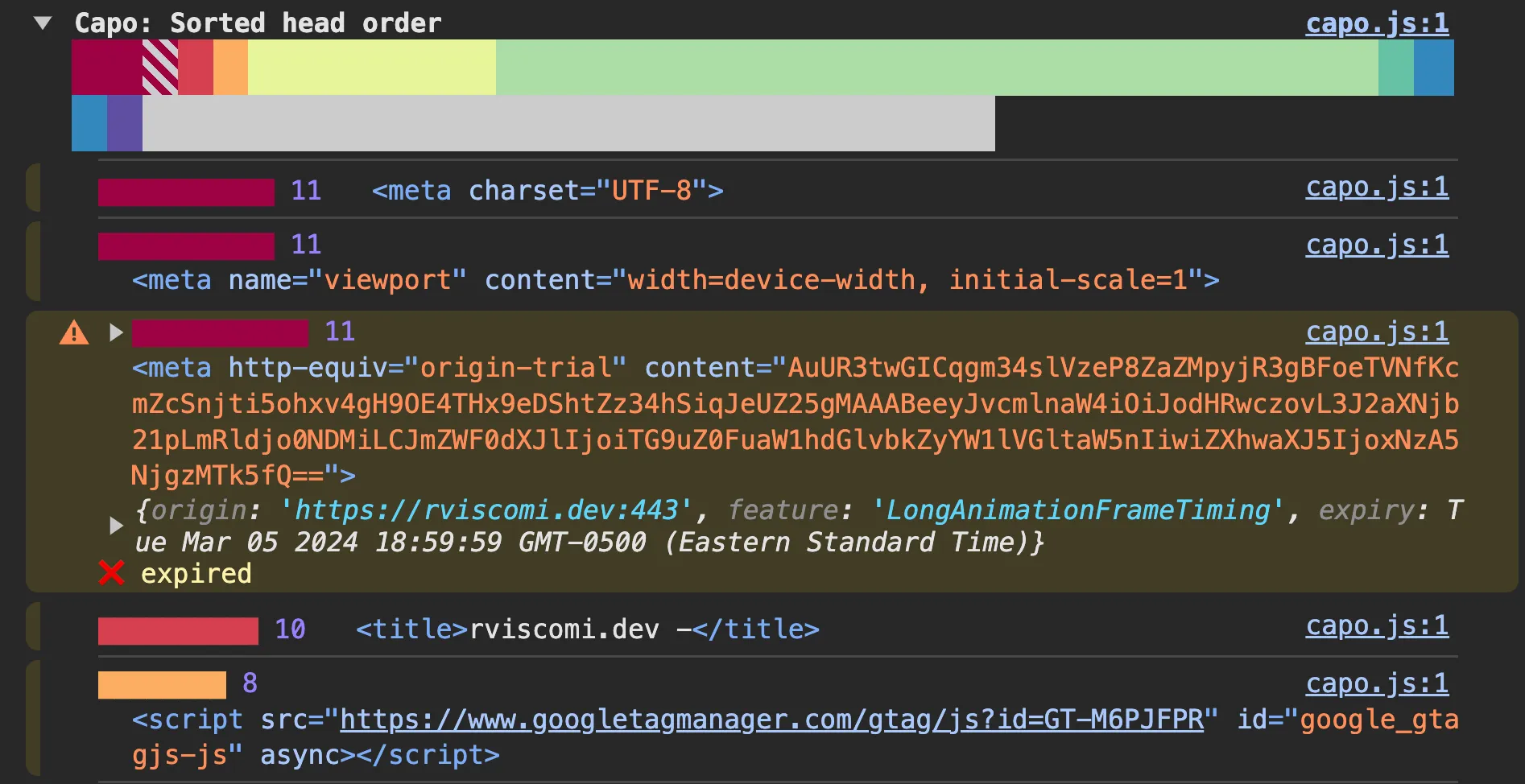Open the capo.js:1 link in the header row
Image resolution: width=1525 pixels, height=784 pixels.
tap(1377, 23)
